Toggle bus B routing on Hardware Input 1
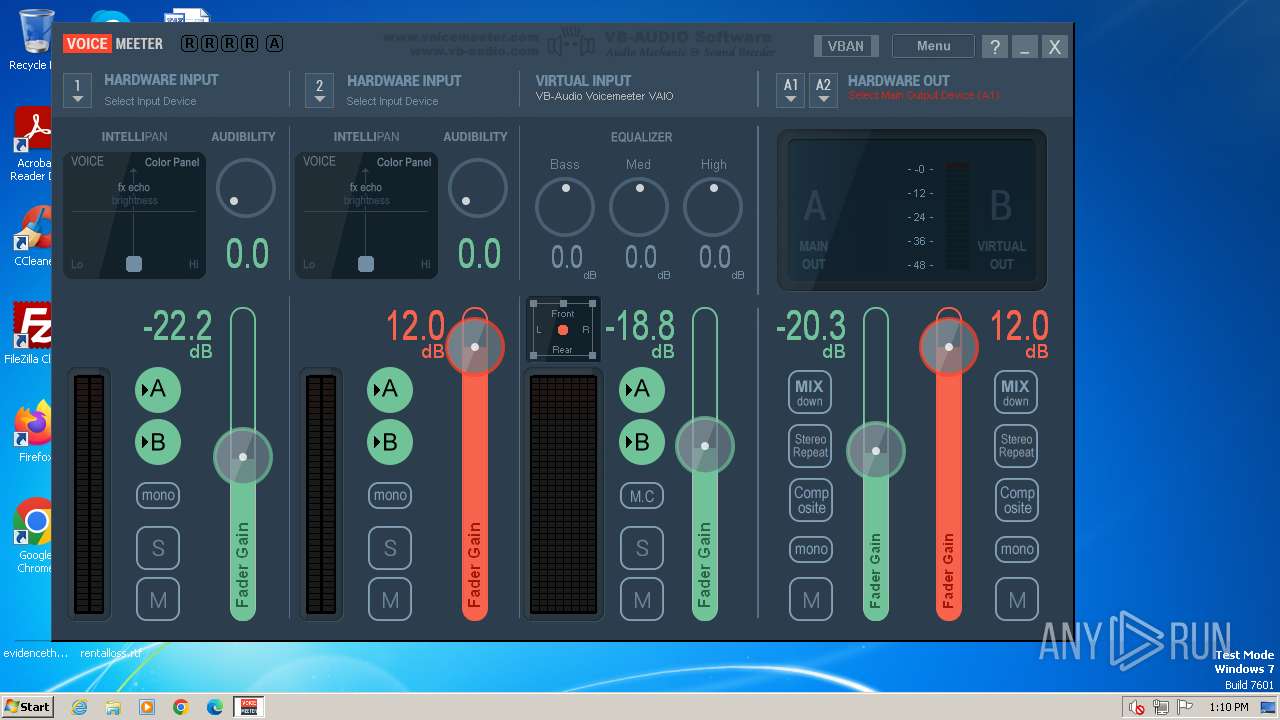This screenshot has width=1280, height=720. (x=158, y=442)
